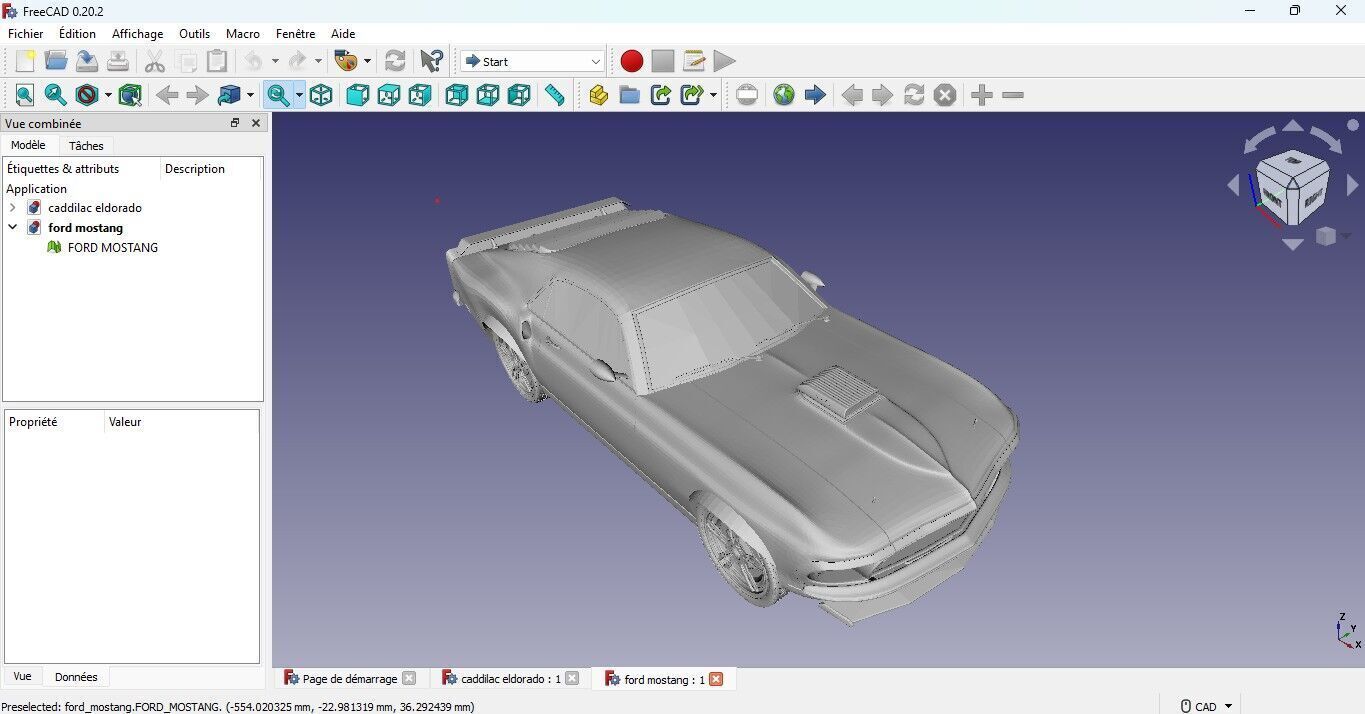Viewport: 1365px width, 714px height.
Task: Create a new empty document
Action: [25, 61]
